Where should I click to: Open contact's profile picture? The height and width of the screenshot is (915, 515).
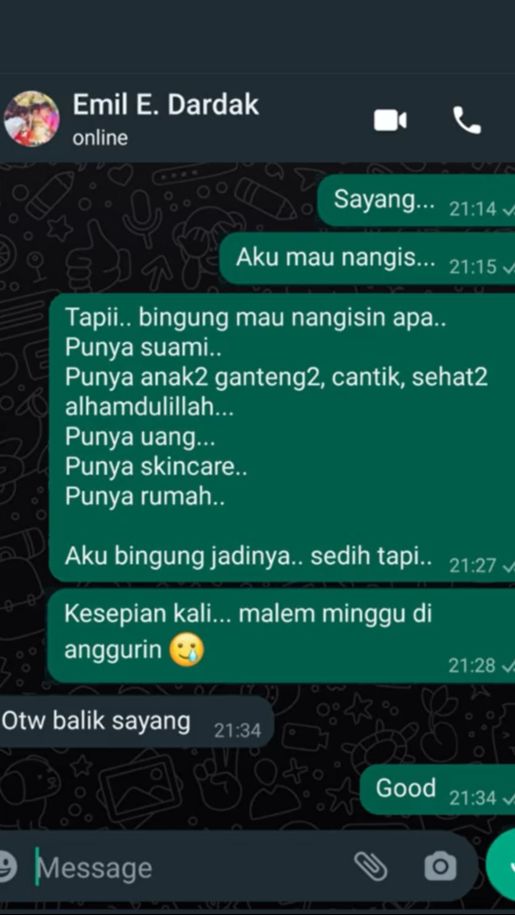[31, 119]
